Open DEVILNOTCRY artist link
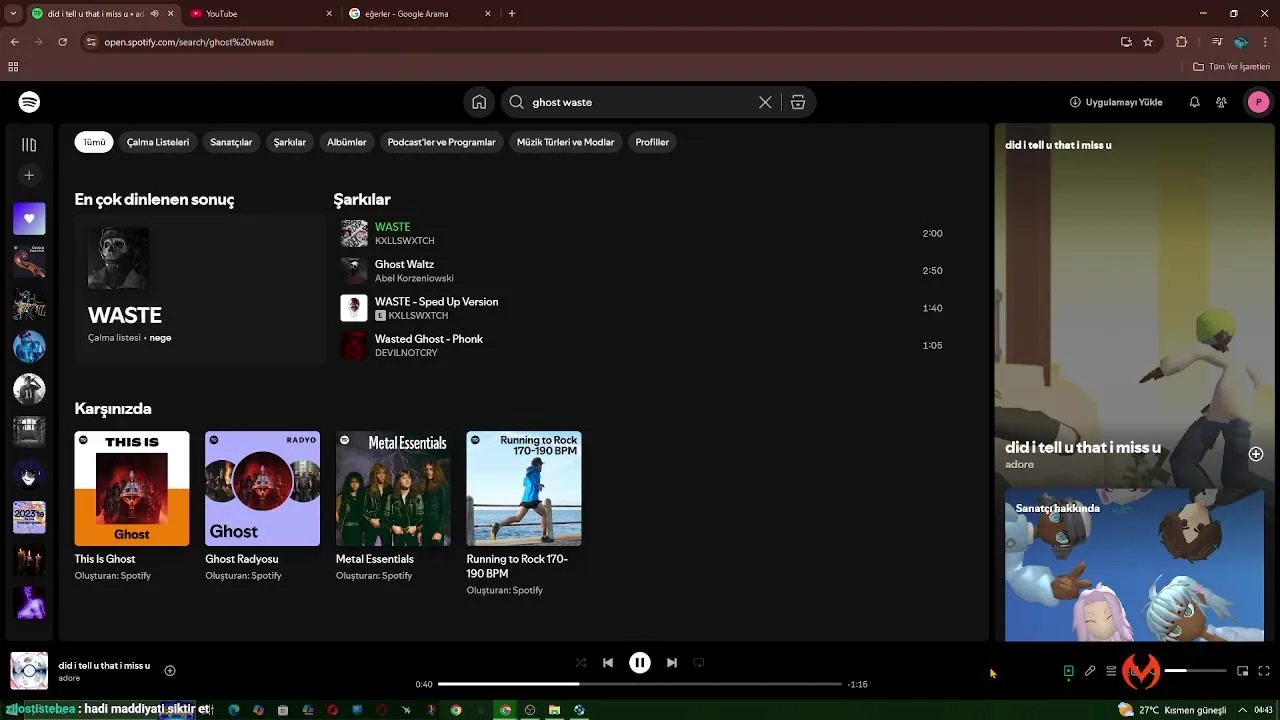The image size is (1280, 720). click(406, 353)
